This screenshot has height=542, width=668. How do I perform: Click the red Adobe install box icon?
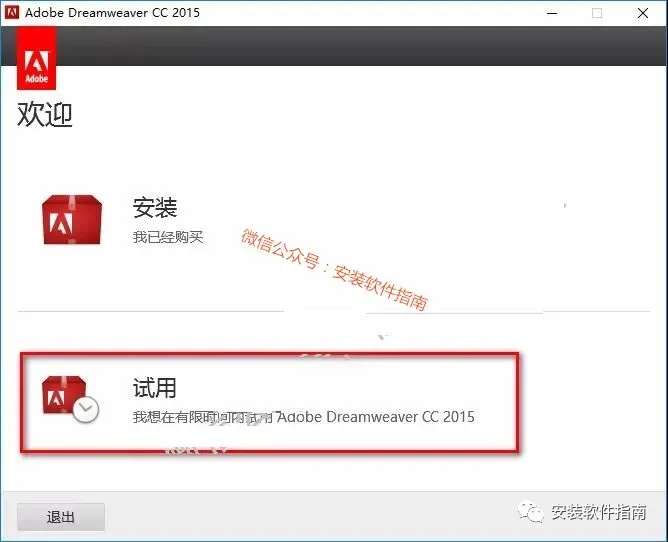click(x=72, y=219)
